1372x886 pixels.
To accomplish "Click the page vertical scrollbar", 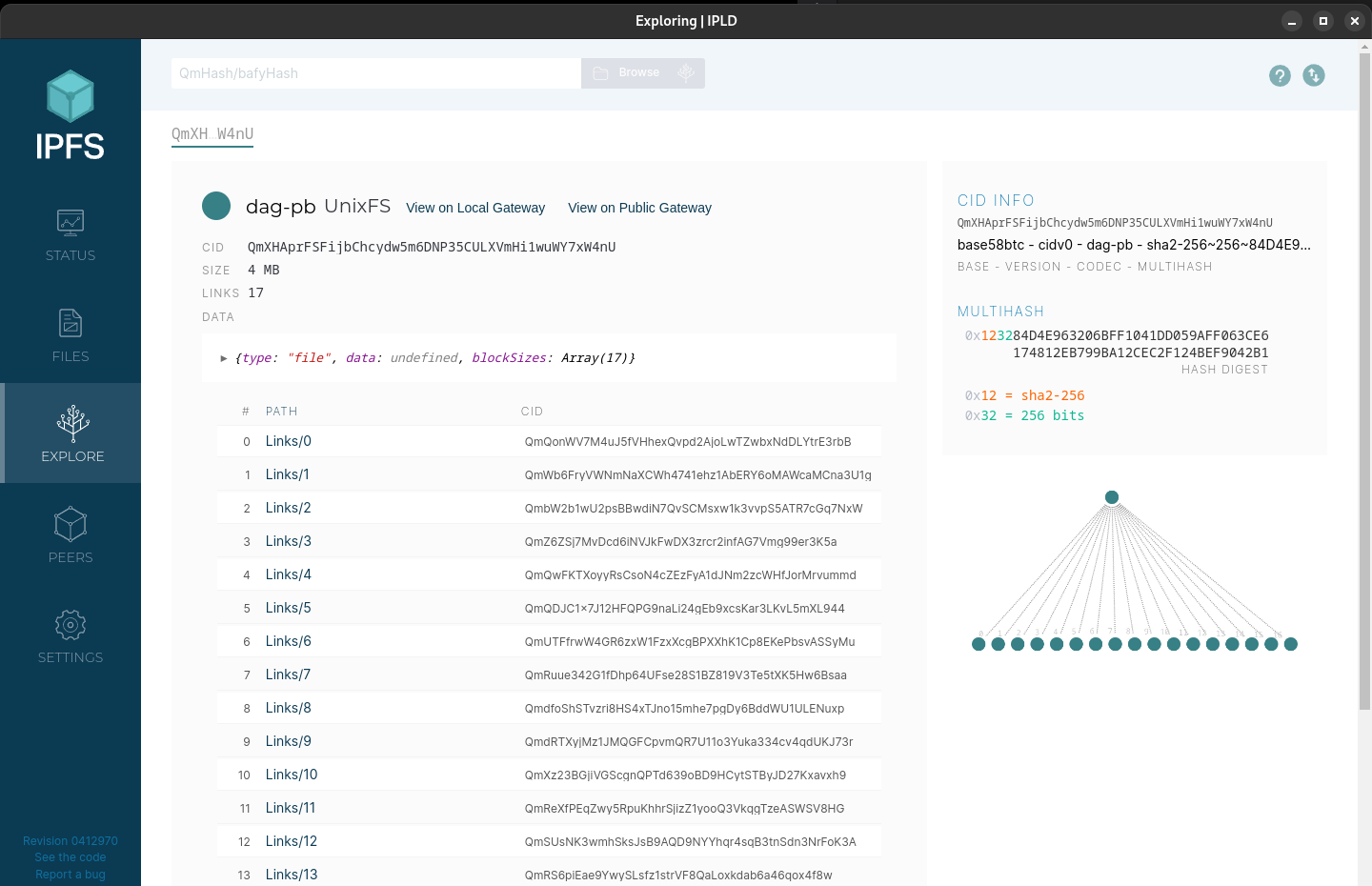I will (1364, 381).
